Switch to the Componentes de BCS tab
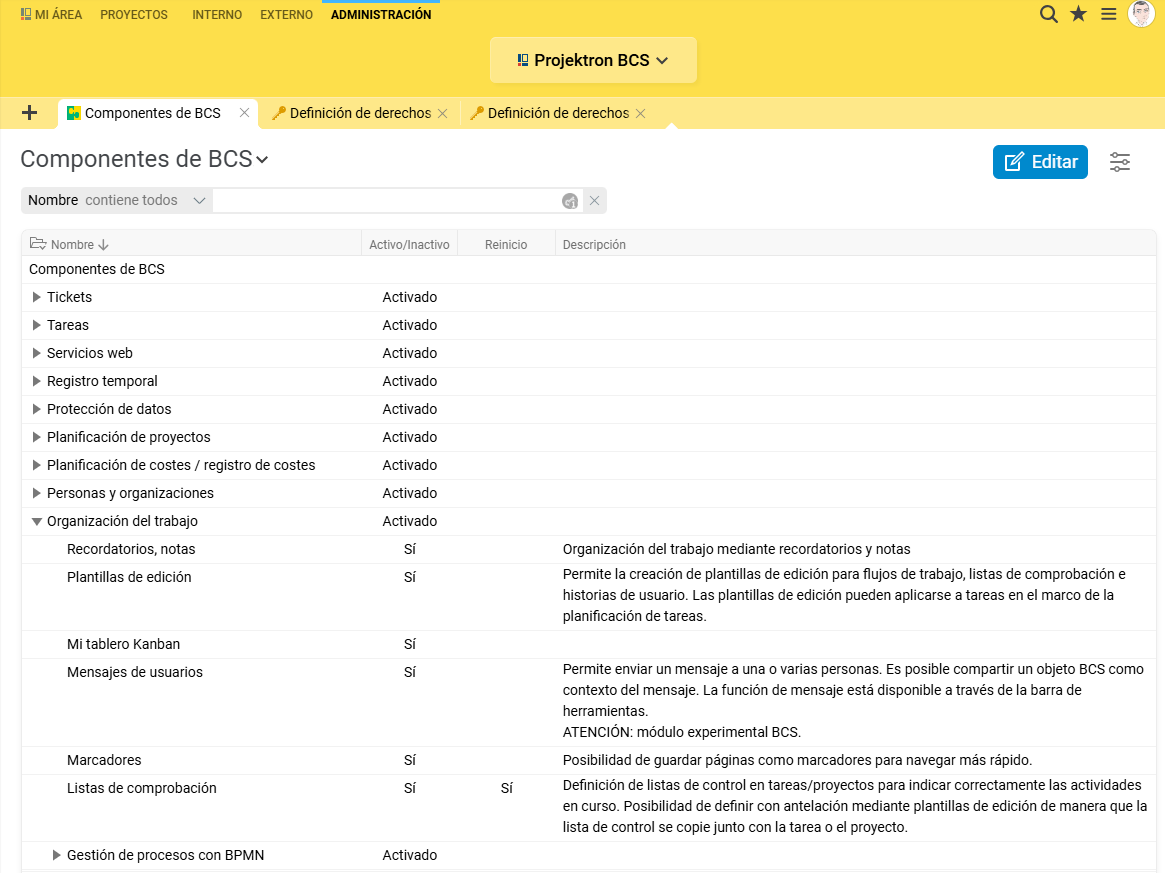This screenshot has width=1165, height=873. tap(152, 113)
